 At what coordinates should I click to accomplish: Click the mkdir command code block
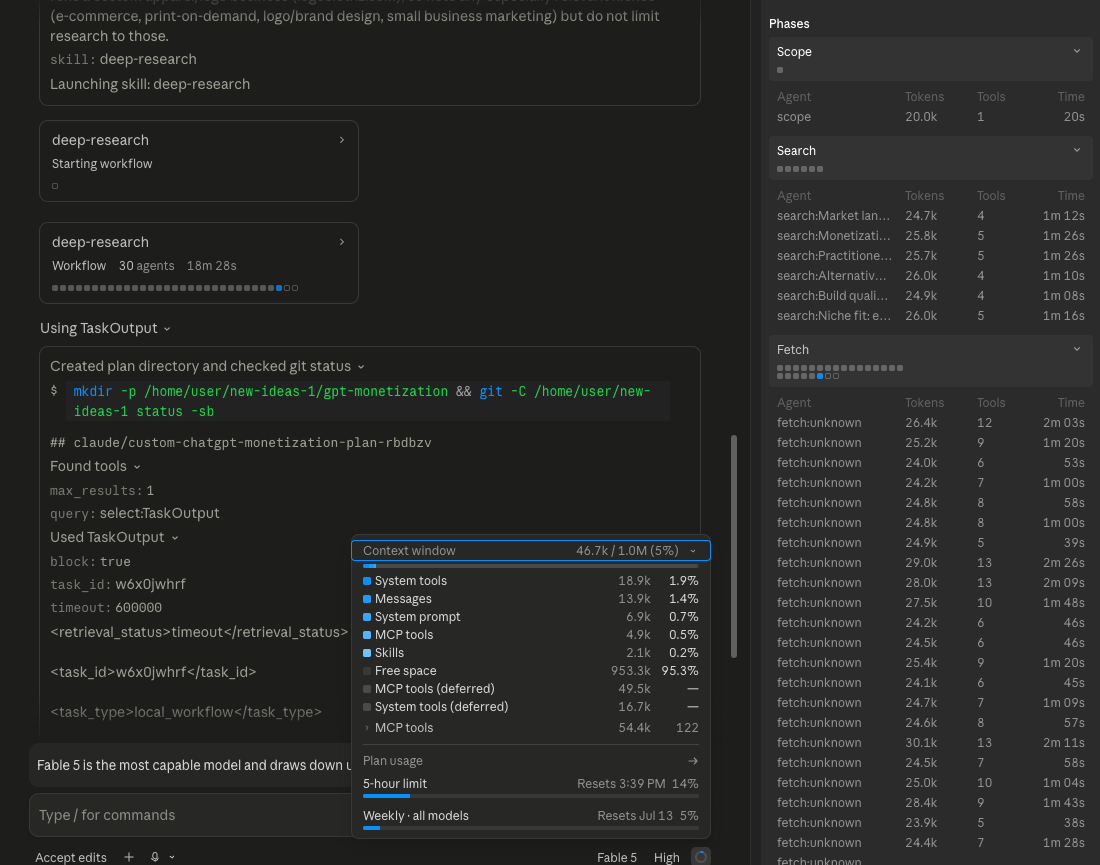point(368,401)
